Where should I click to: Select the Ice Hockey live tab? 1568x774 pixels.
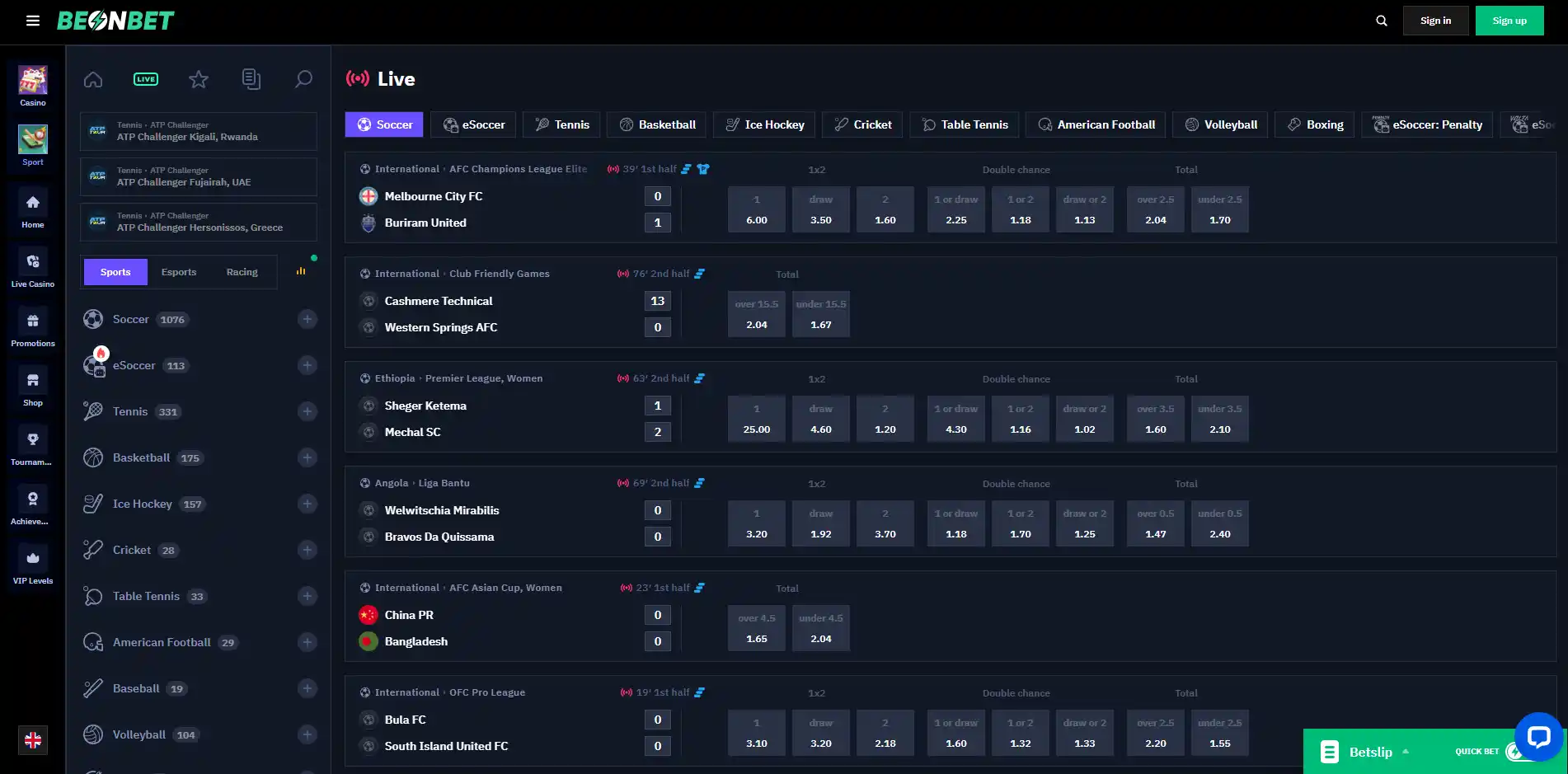(x=764, y=124)
